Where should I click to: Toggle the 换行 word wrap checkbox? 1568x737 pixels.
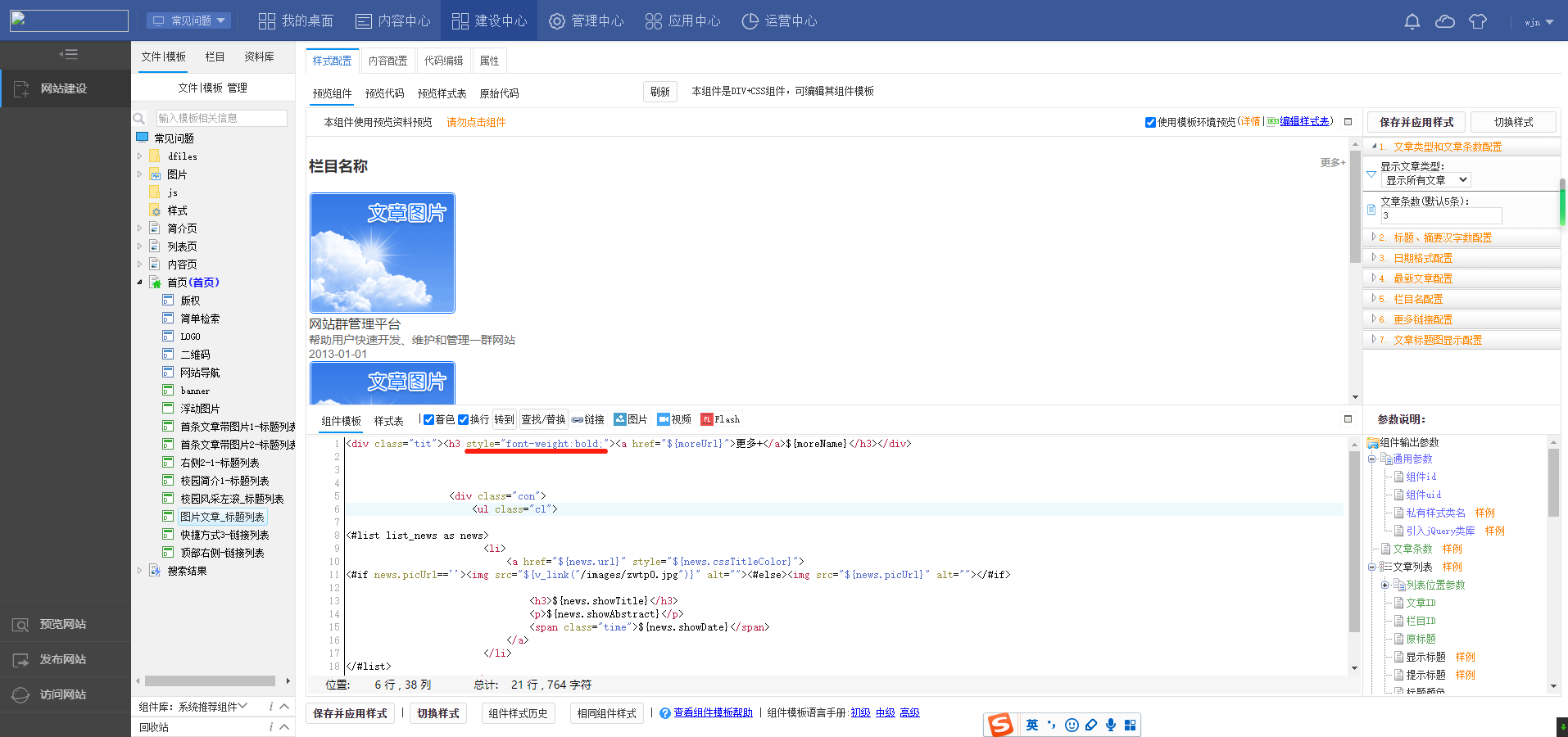tap(463, 419)
